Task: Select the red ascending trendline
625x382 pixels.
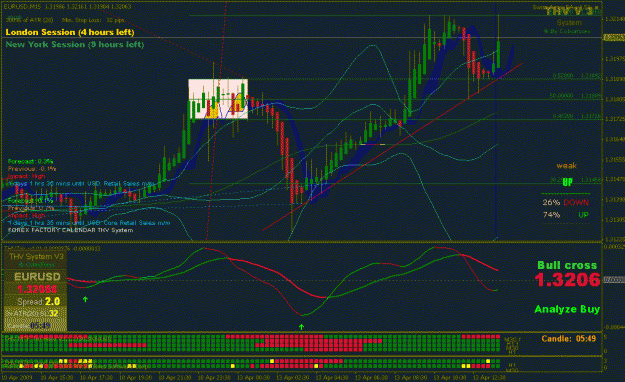Action: [x=393, y=146]
